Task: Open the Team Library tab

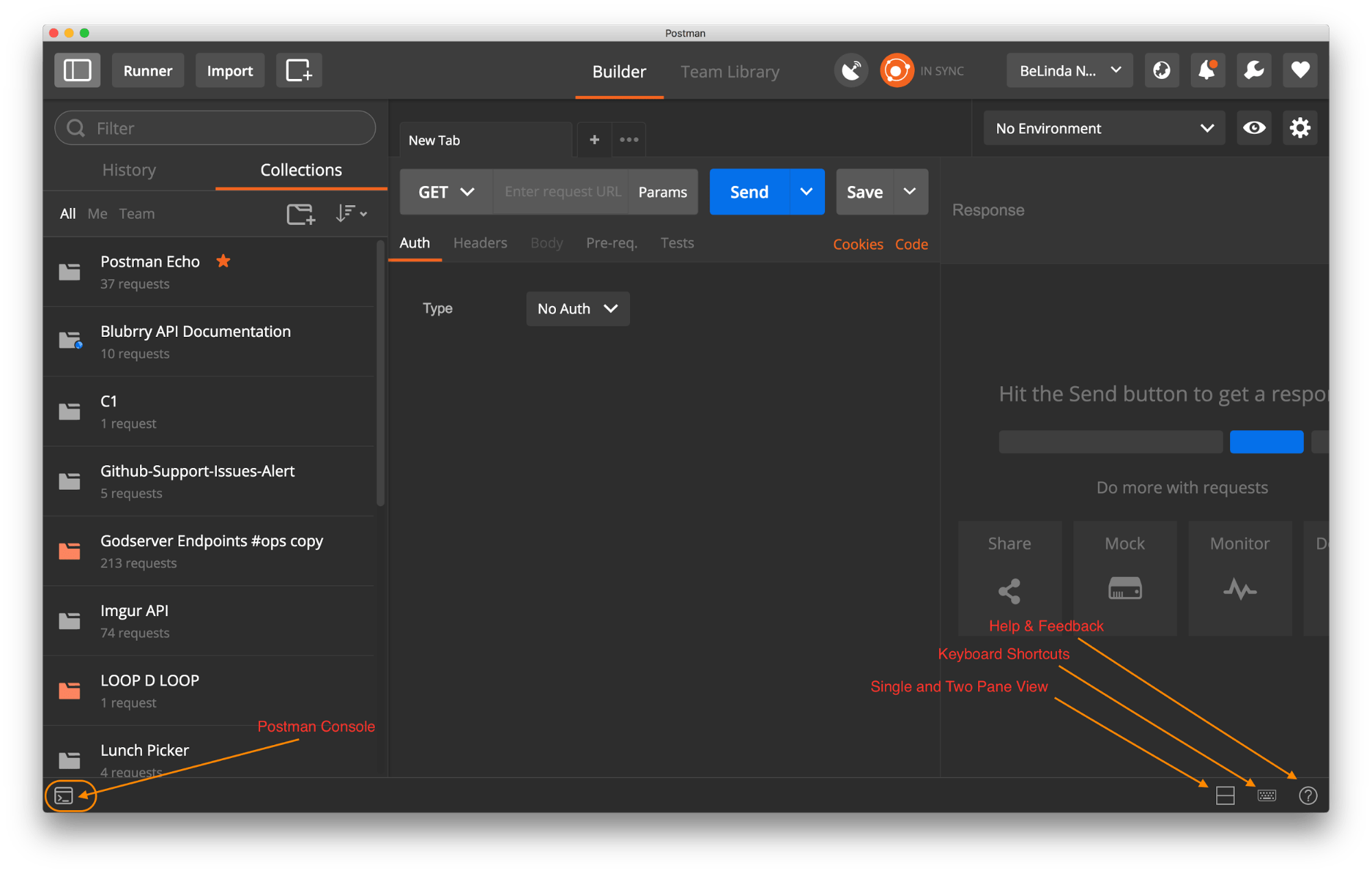Action: coord(730,71)
